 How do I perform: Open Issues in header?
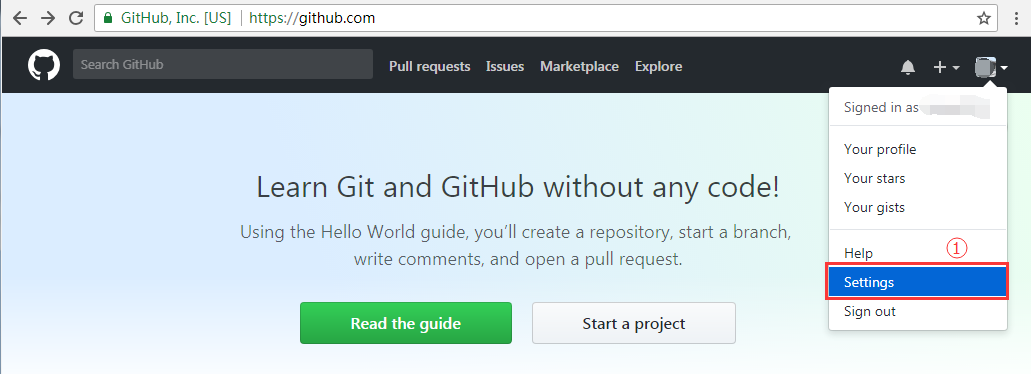point(505,66)
